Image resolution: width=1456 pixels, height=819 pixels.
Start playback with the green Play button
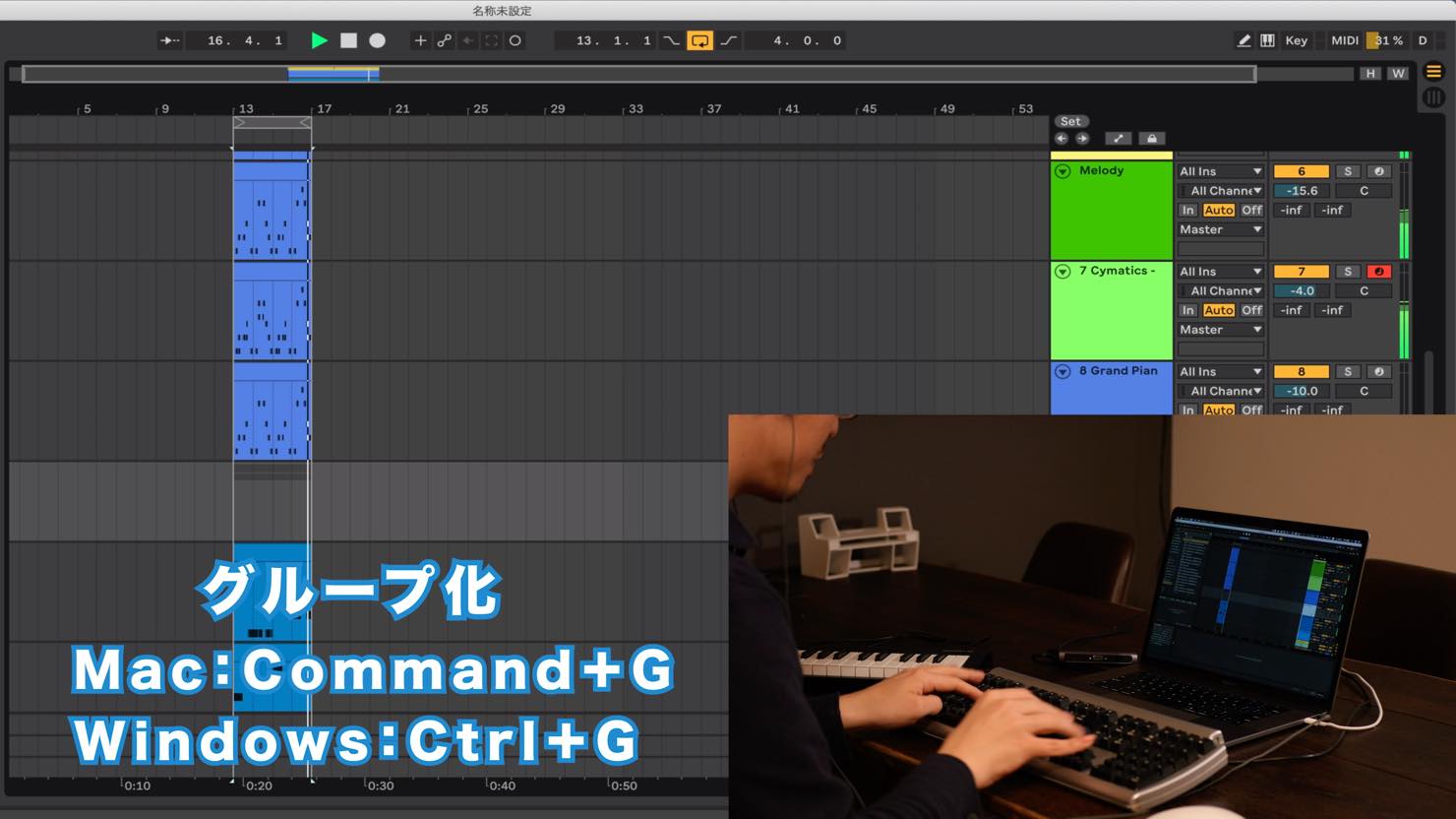[319, 40]
